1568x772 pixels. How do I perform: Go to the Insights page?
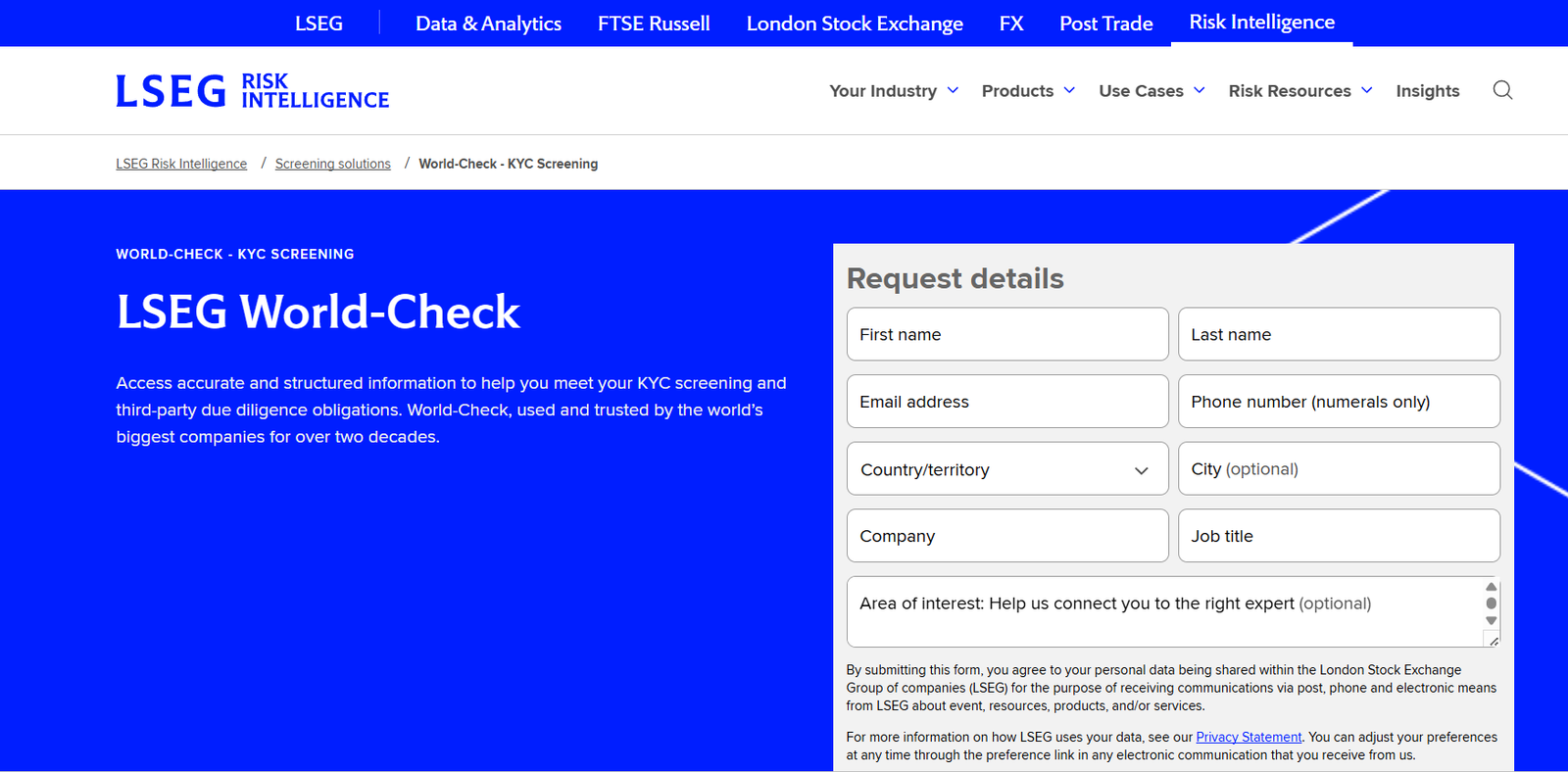1427,91
